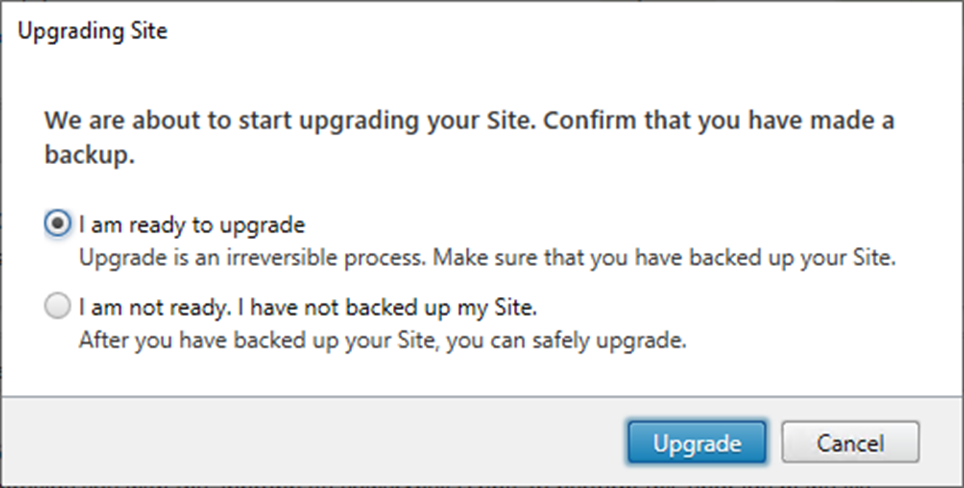Select the "I am ready to upgrade" radio button
This screenshot has height=488, width=964.
[57, 224]
